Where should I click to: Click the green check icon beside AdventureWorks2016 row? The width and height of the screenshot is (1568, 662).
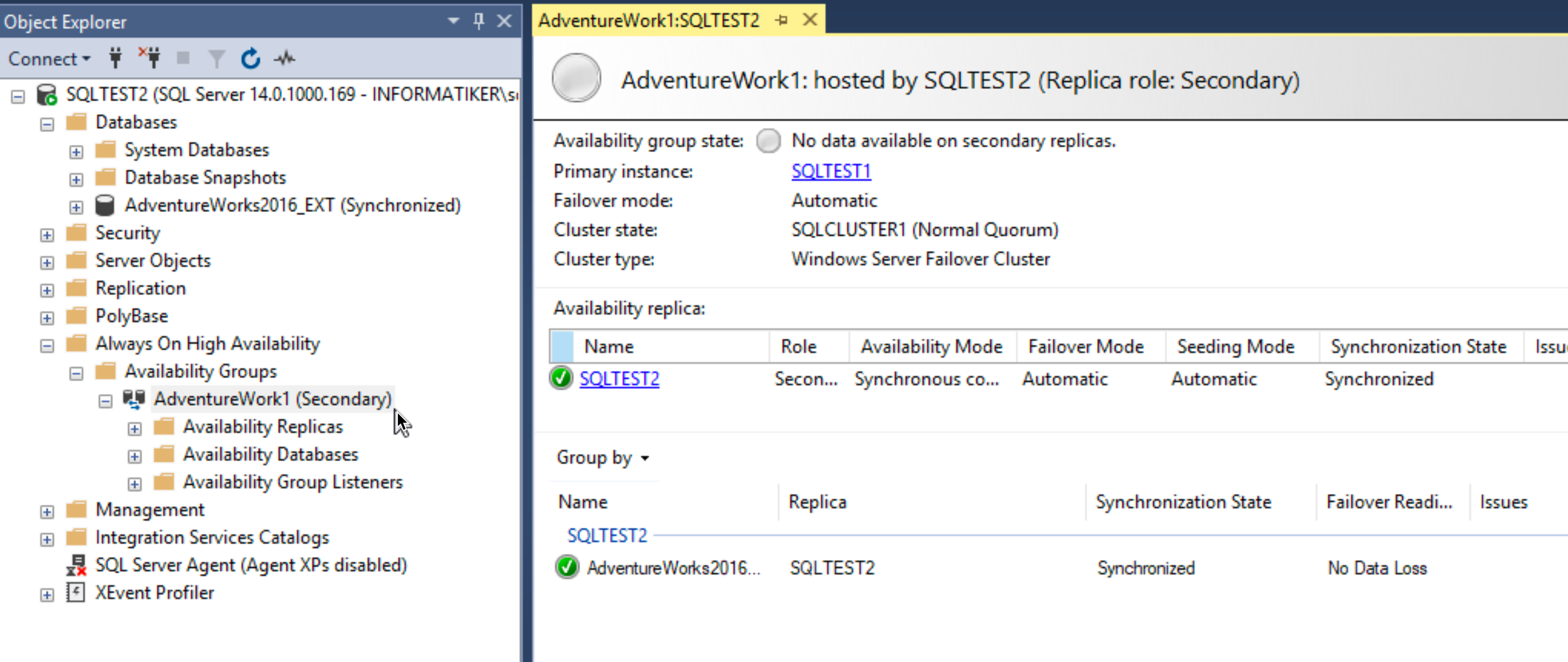click(x=567, y=567)
